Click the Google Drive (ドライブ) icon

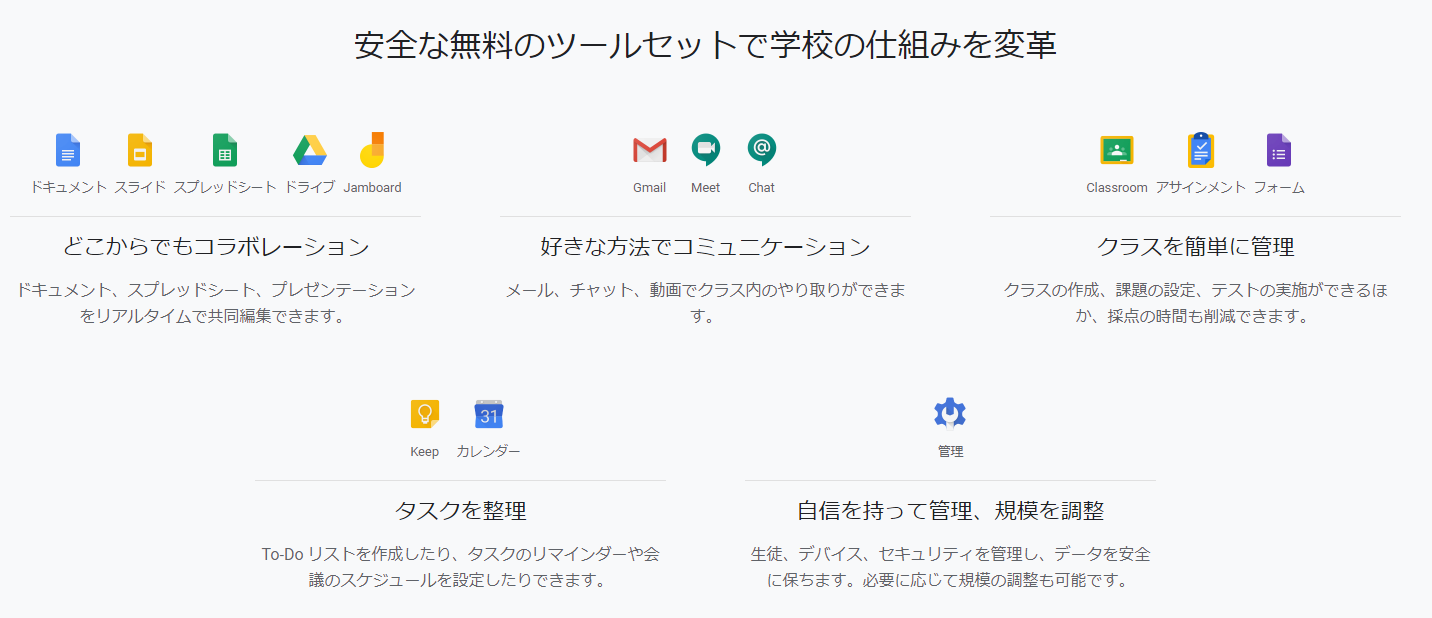310,150
